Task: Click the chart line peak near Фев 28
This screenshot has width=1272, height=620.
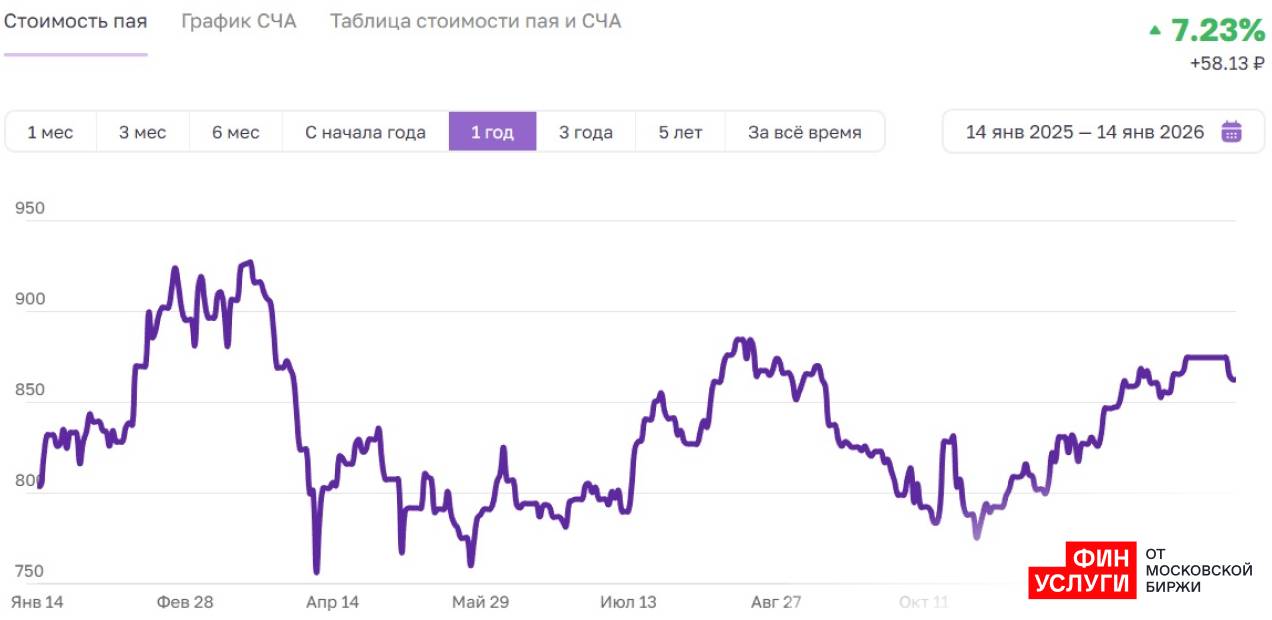Action: 175,269
